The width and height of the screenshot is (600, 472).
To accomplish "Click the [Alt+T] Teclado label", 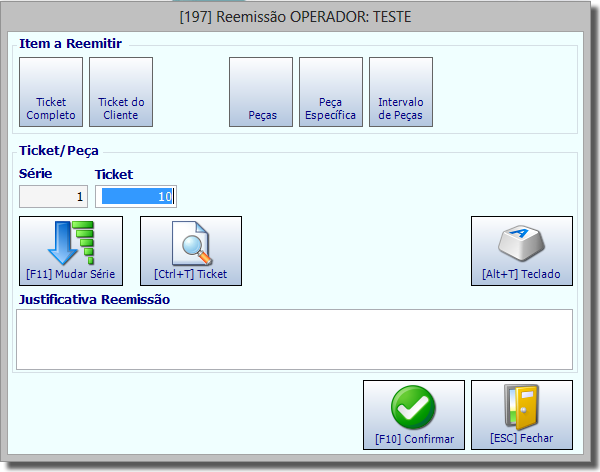I will [521, 274].
